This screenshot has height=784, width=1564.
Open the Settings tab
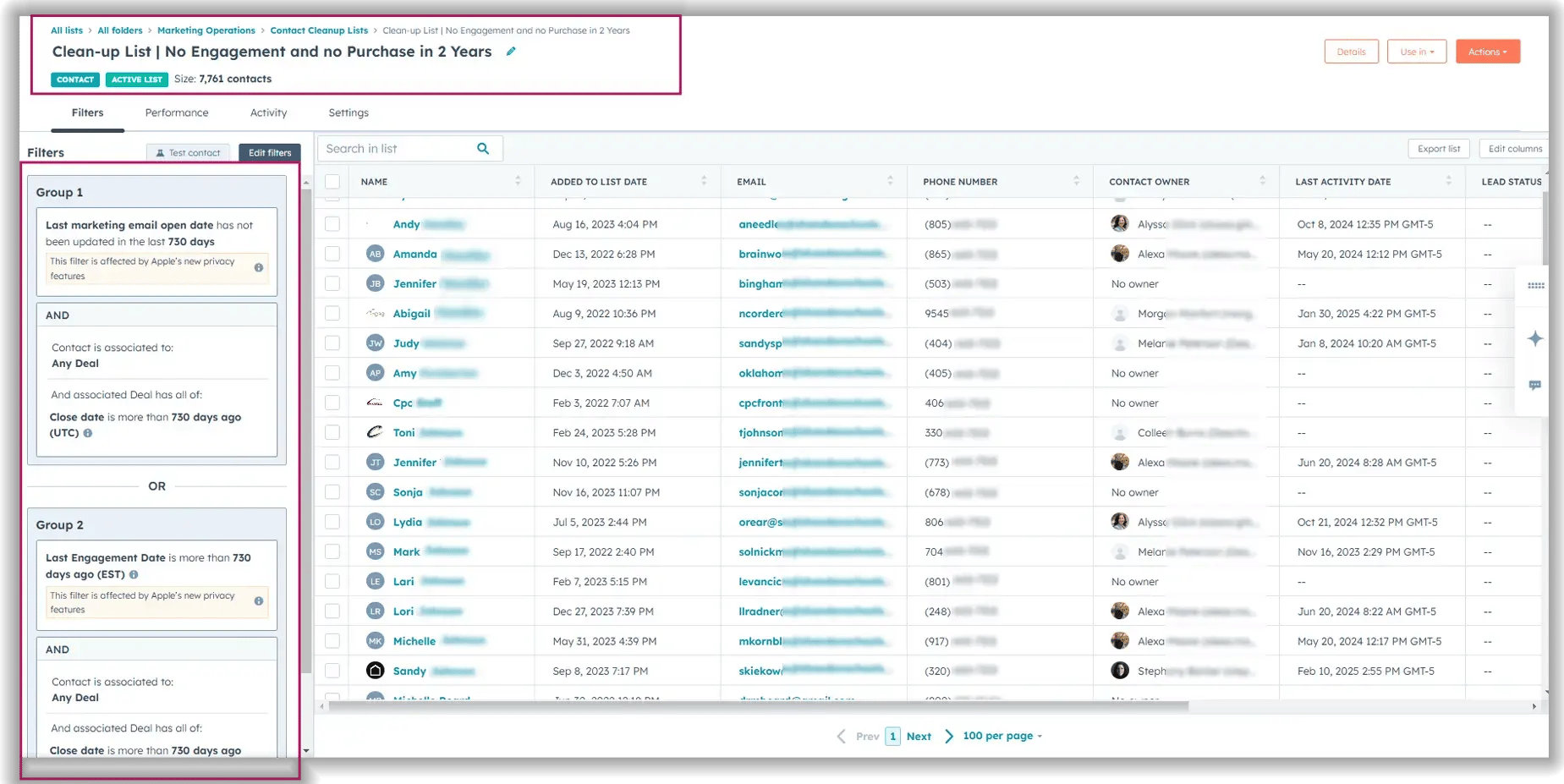(x=348, y=112)
